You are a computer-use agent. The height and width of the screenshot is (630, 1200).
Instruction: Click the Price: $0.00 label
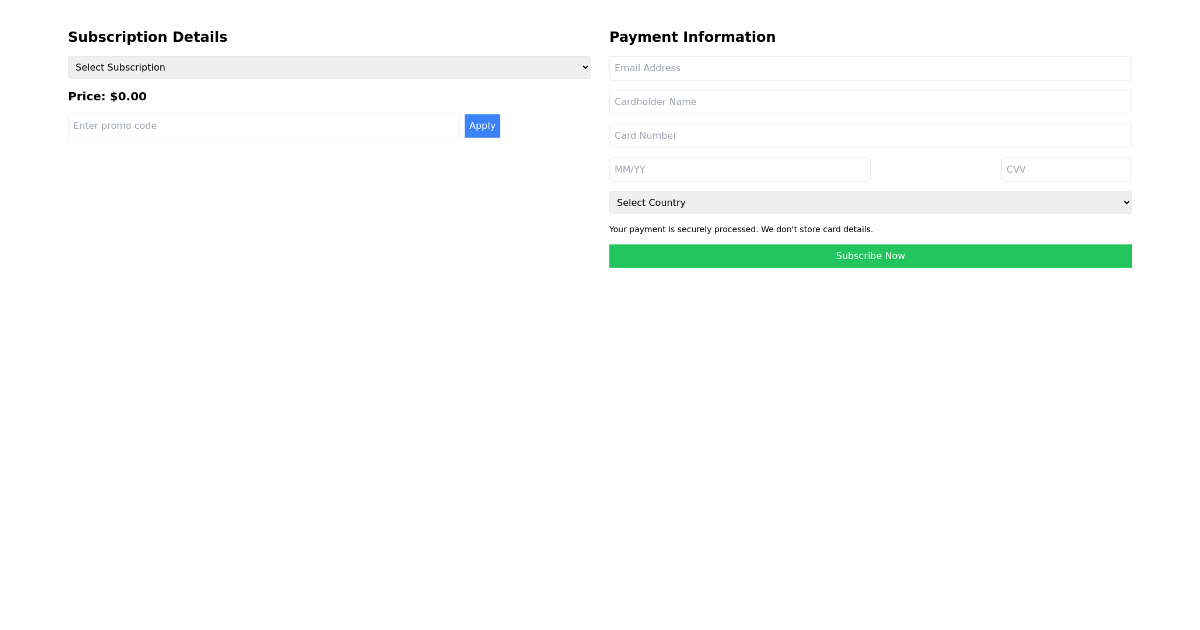pos(107,96)
